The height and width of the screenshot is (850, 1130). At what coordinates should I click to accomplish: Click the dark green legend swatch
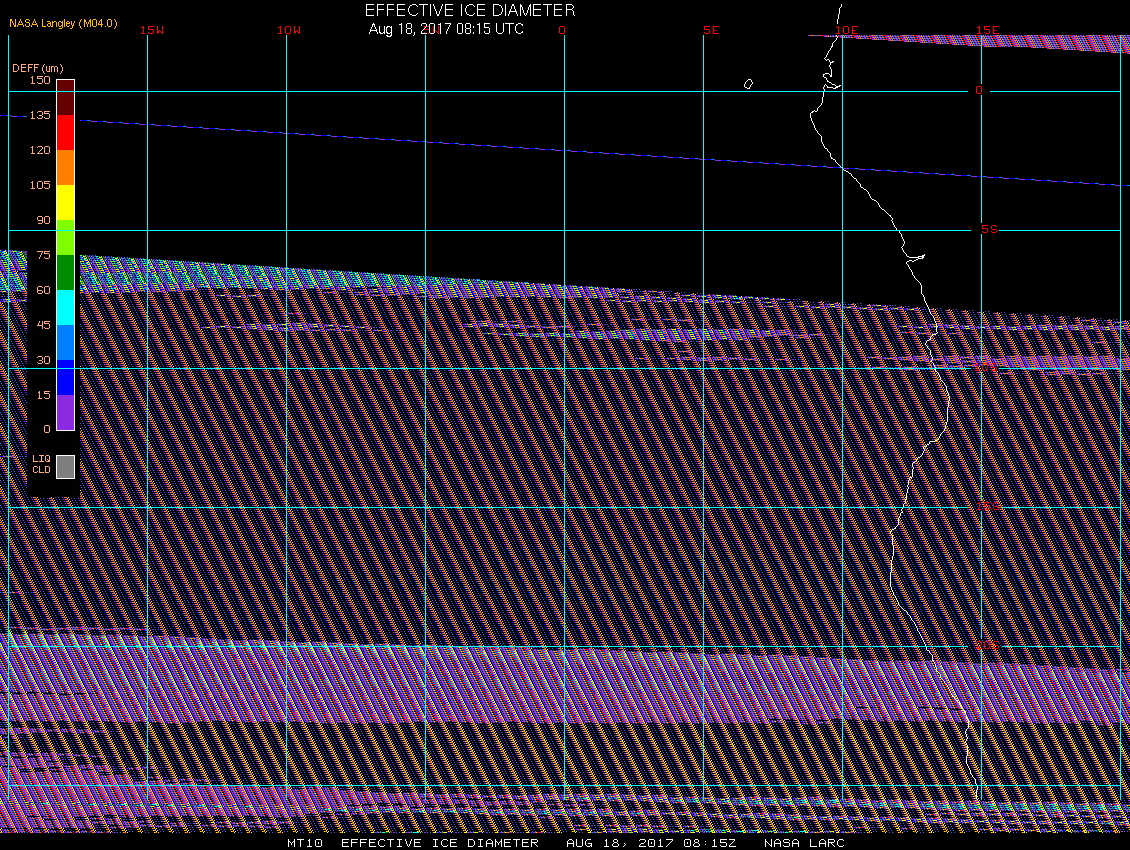coord(66,273)
